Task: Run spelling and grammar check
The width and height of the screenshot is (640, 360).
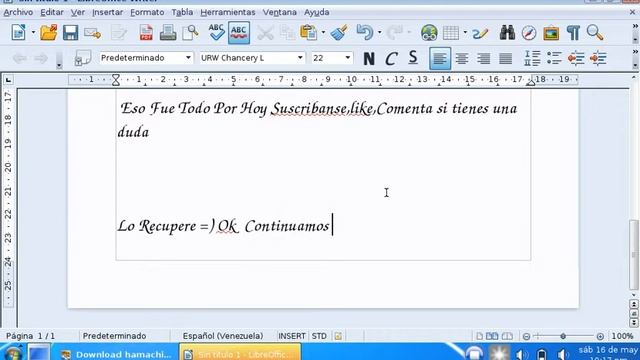Action: click(216, 33)
